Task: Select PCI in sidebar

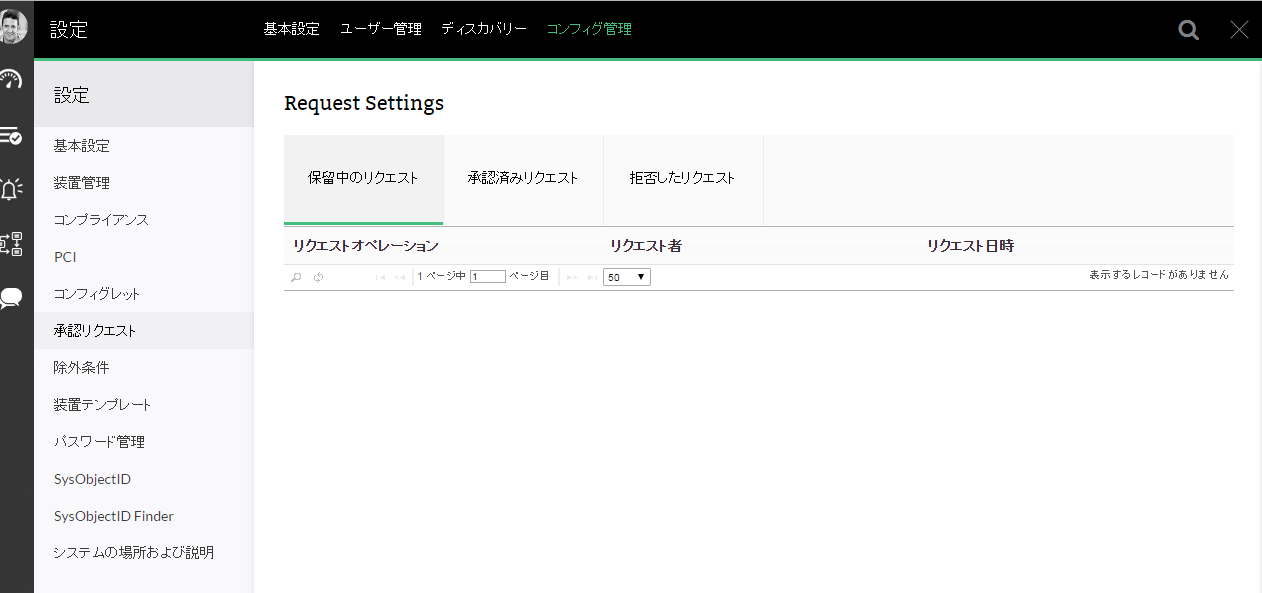Action: [144, 257]
